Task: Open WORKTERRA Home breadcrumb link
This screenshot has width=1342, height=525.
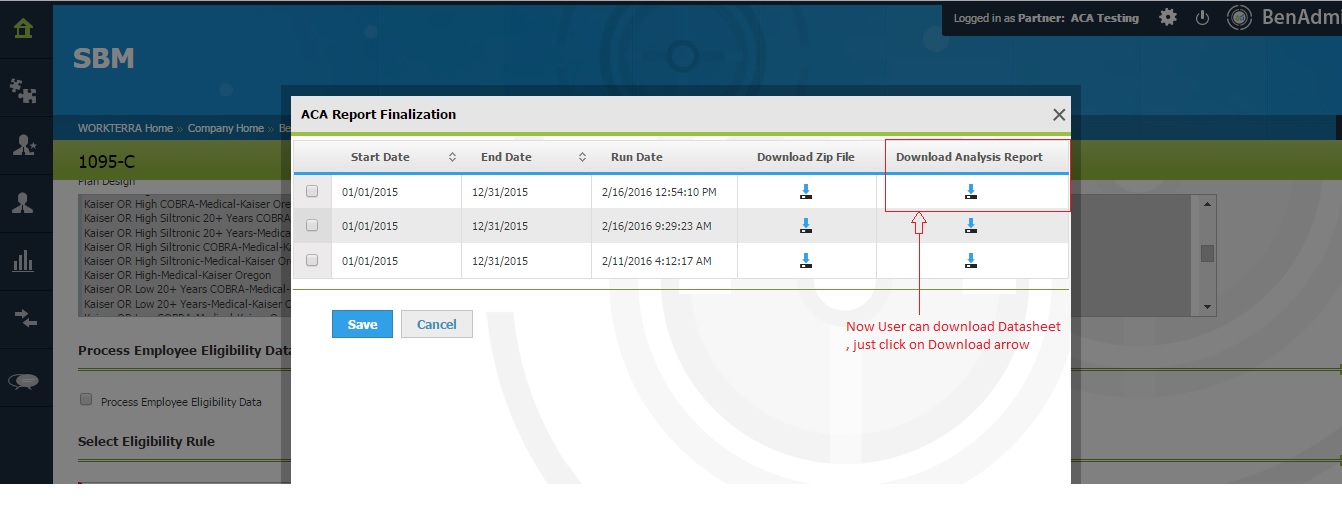Action: point(125,128)
